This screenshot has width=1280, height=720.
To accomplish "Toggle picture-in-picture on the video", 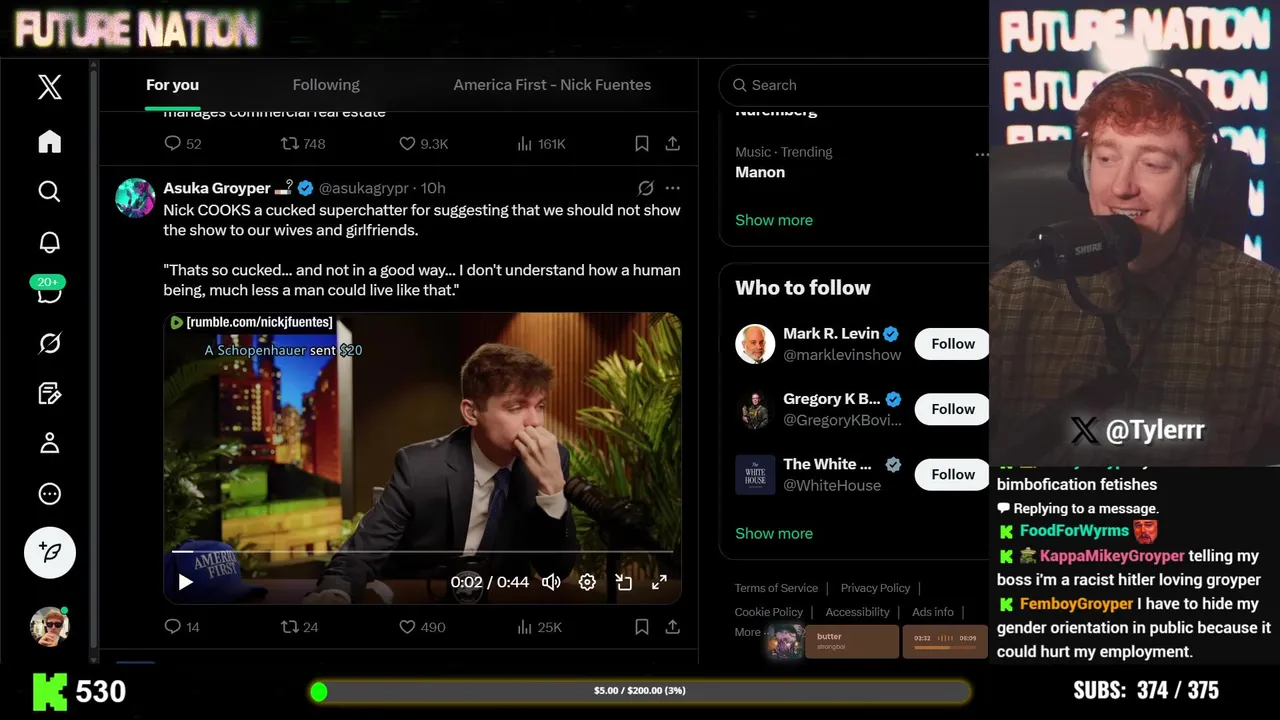I will coord(624,582).
